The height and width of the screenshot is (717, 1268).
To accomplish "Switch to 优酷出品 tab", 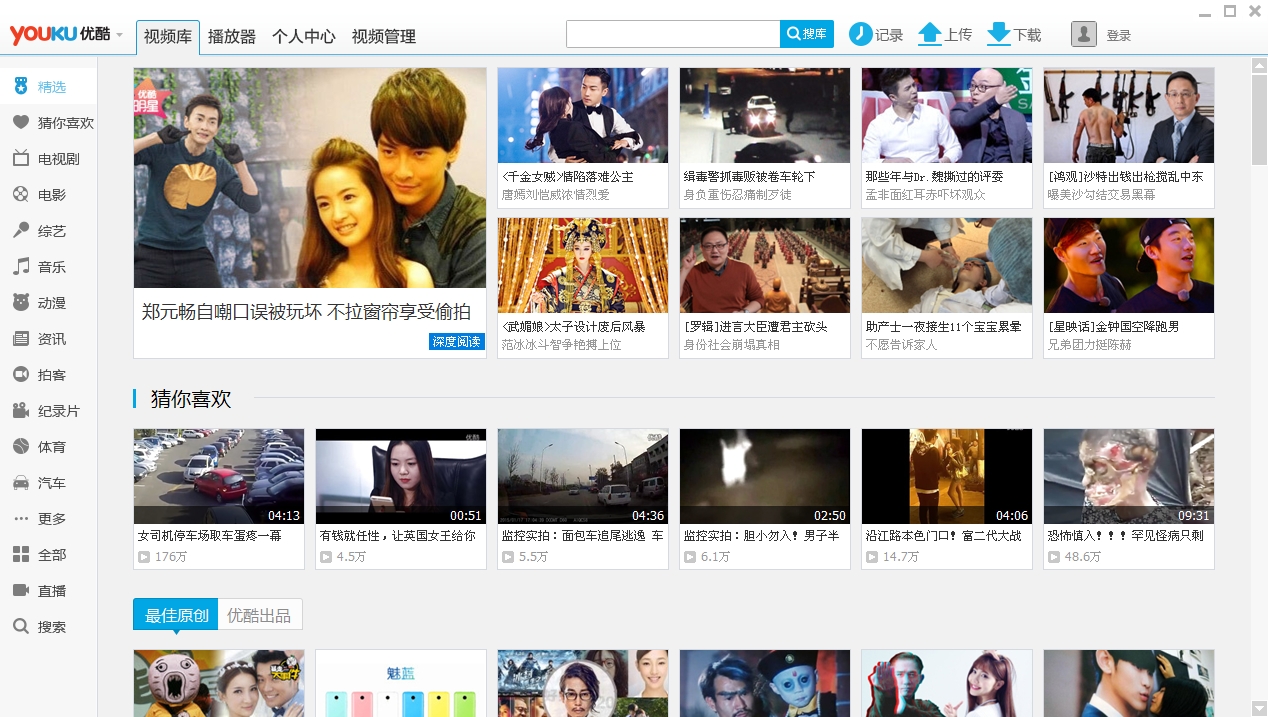I will pos(259,615).
